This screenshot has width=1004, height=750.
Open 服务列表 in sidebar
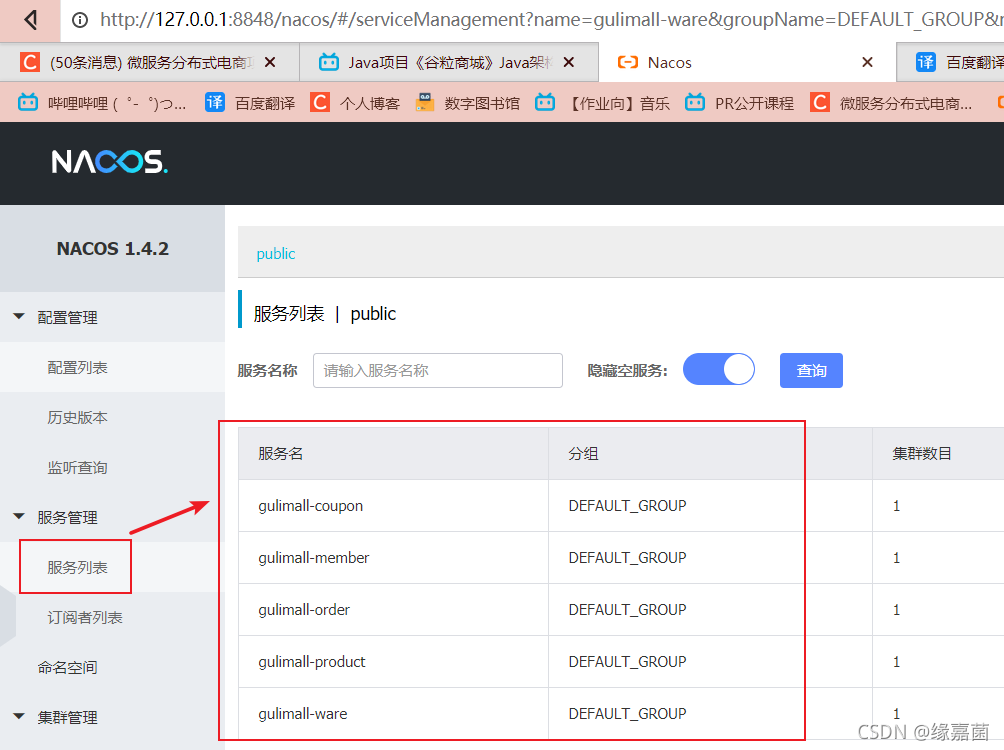(x=77, y=567)
